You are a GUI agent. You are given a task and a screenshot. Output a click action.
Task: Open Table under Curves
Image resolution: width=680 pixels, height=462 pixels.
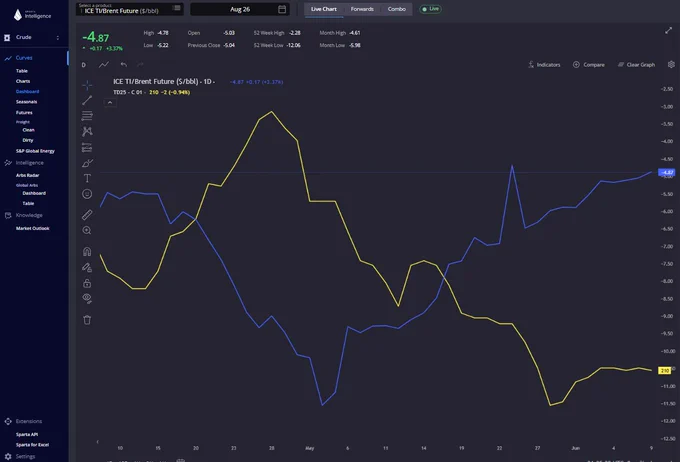point(22,71)
